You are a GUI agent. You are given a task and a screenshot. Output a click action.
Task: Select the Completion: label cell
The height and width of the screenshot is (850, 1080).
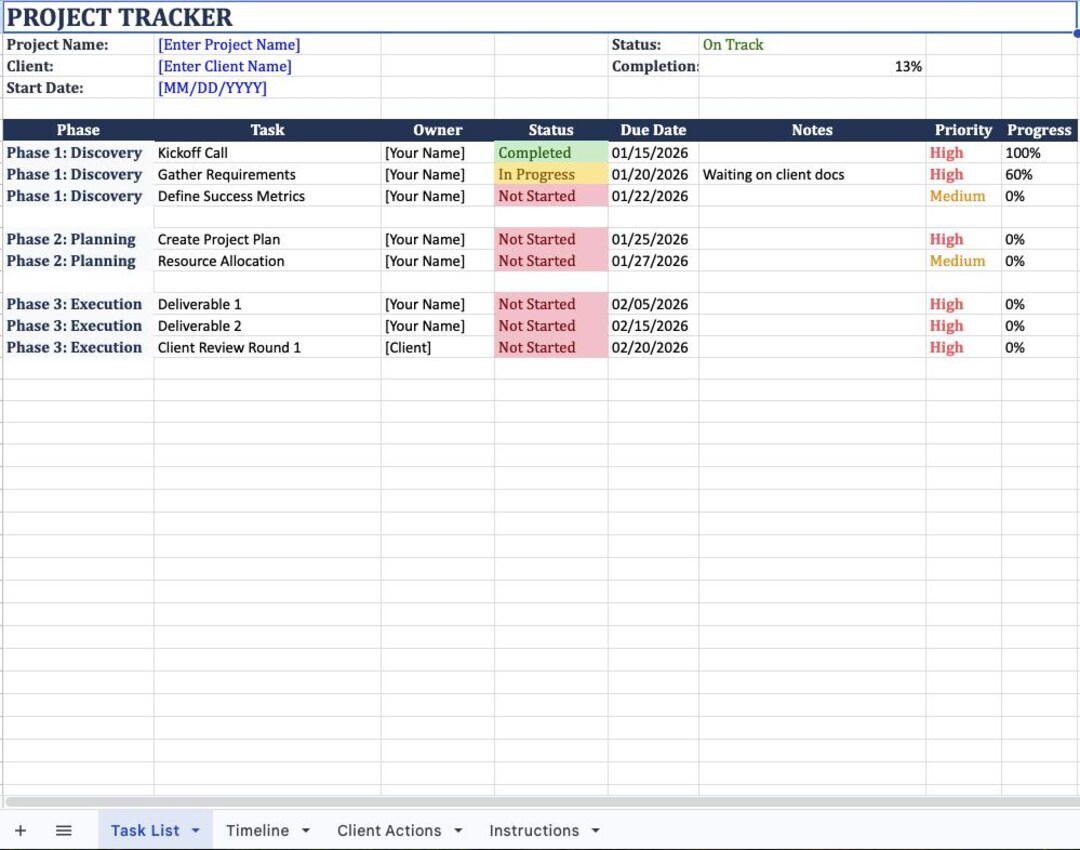coord(654,66)
